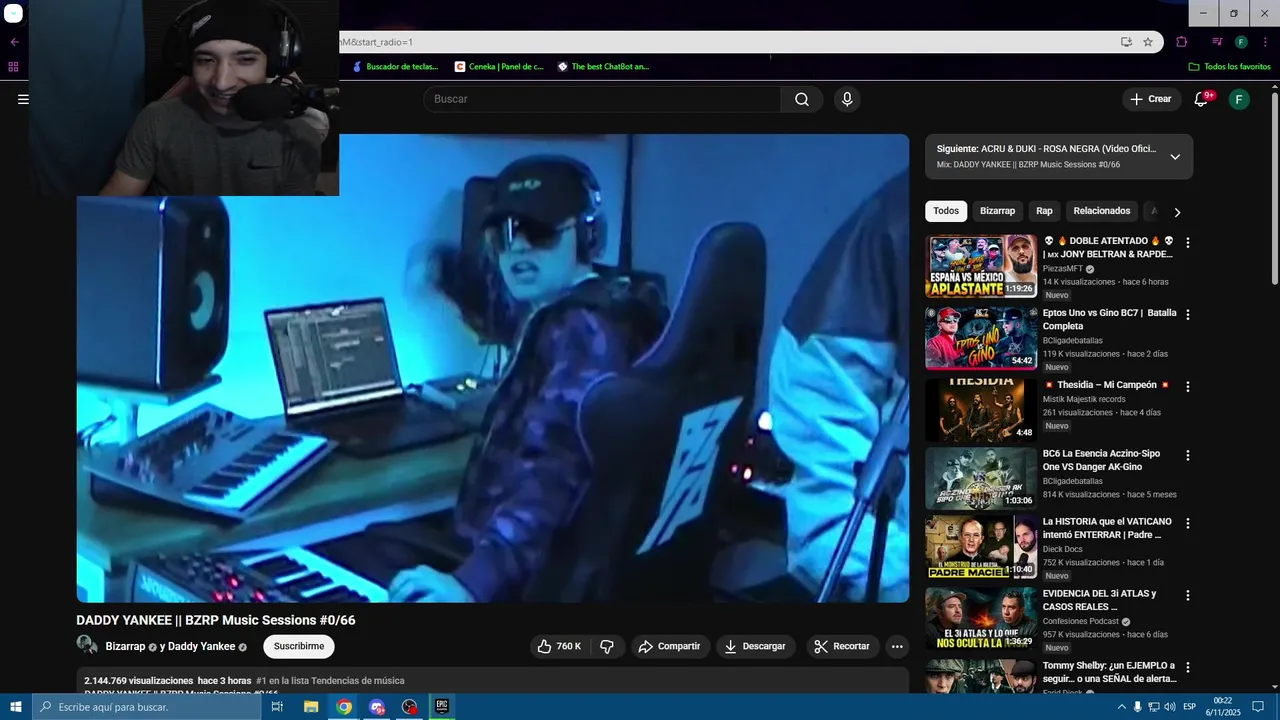Open more actions menu under the video
The width and height of the screenshot is (1280, 720).
(897, 646)
